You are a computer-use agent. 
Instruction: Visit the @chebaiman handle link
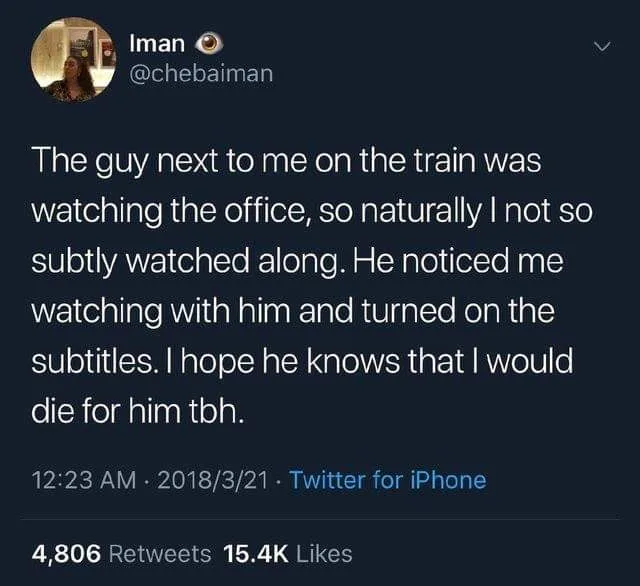(x=201, y=74)
